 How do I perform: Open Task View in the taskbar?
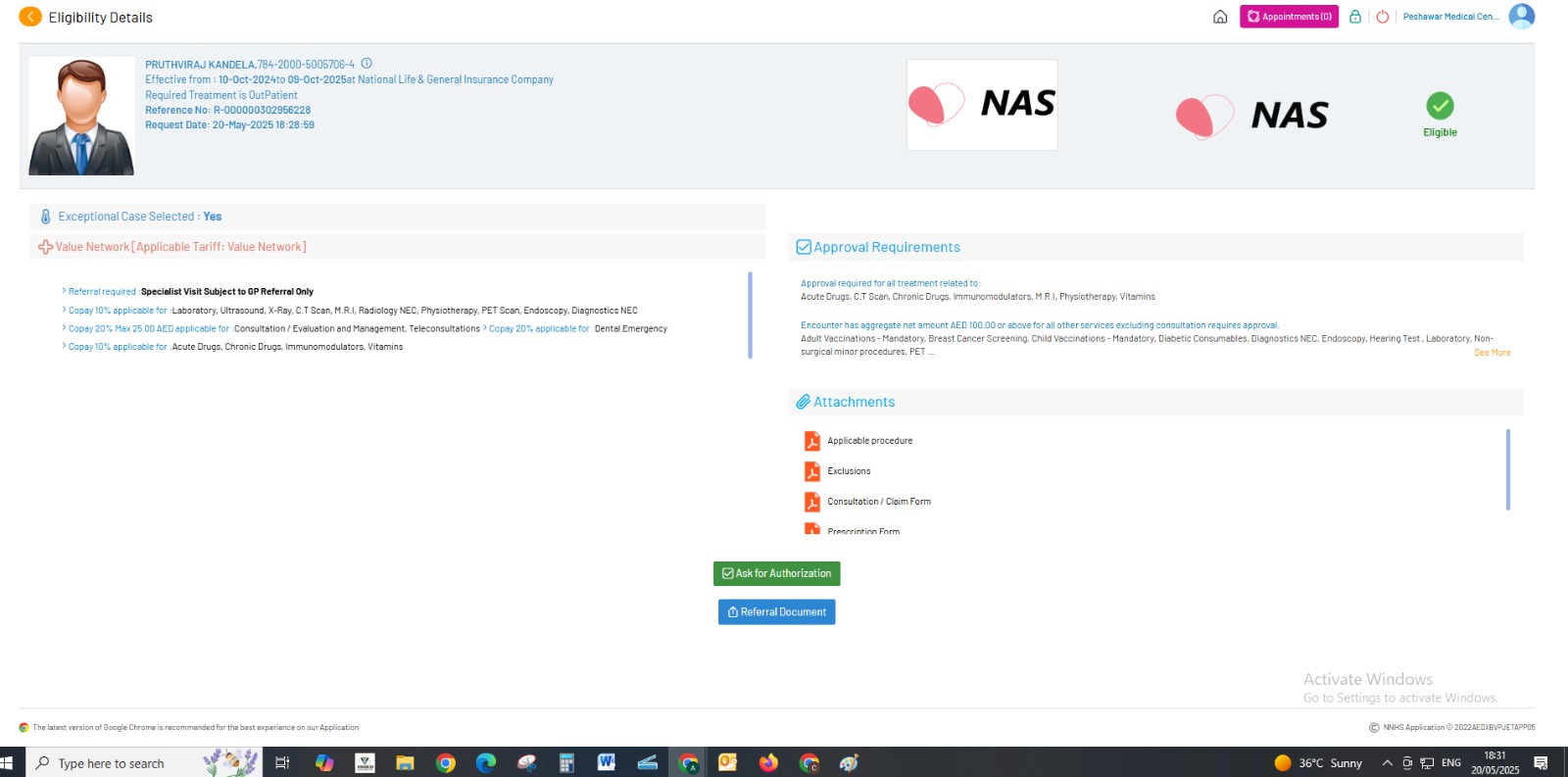282,762
